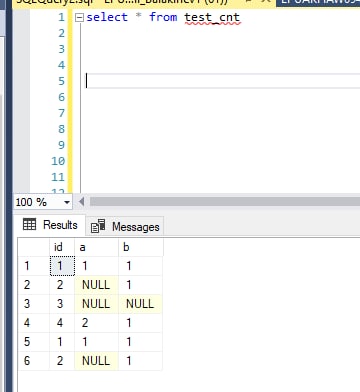Screen dimensions: 360x392
Task: Place cursor on editor line 5
Action: tap(223, 81)
